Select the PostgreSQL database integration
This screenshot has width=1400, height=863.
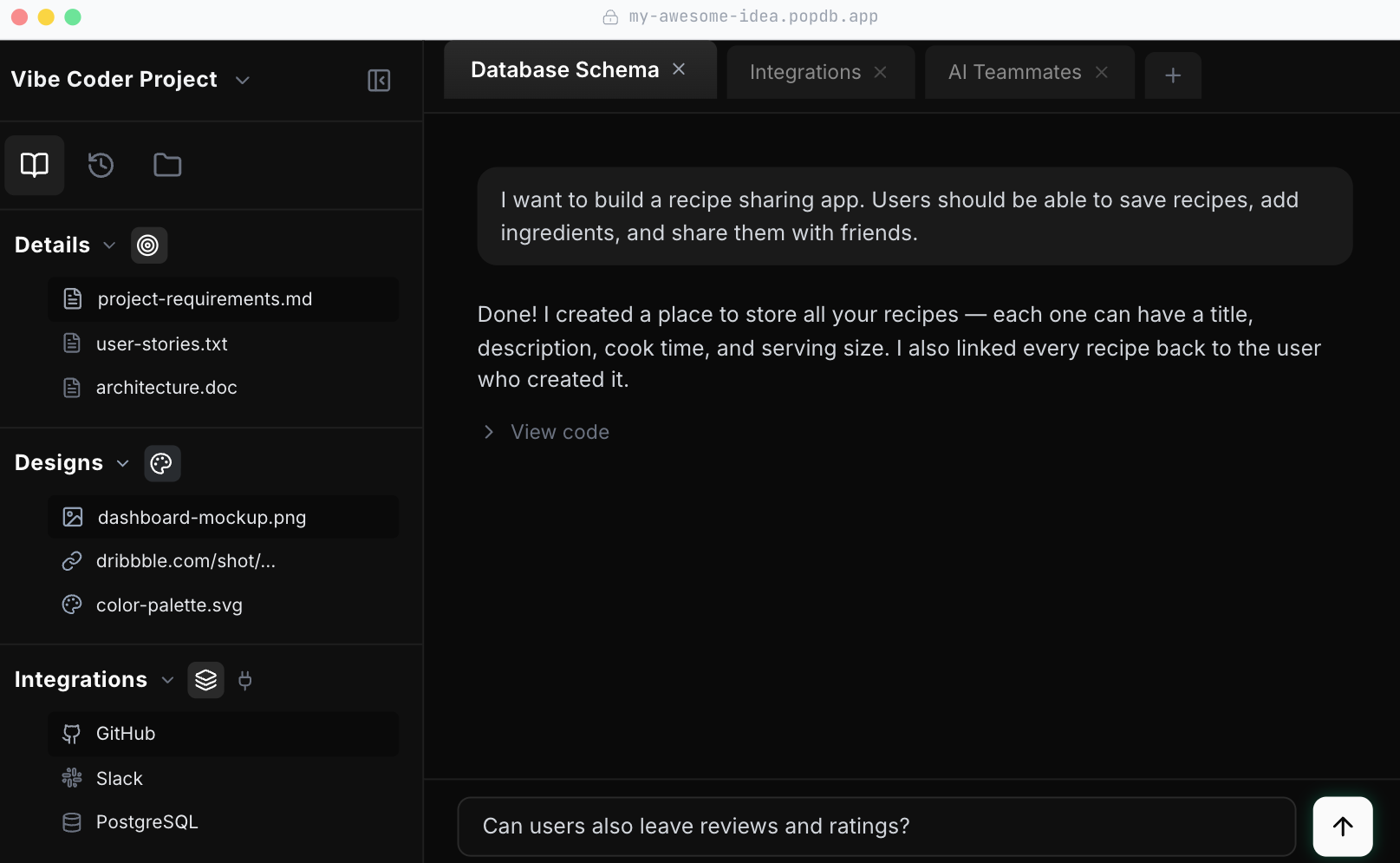147,821
